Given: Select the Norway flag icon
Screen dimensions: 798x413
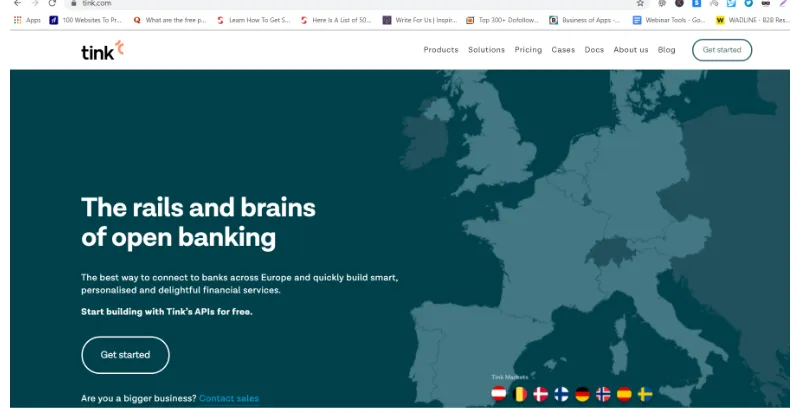Looking at the screenshot, I should pyautogui.click(x=603, y=394).
